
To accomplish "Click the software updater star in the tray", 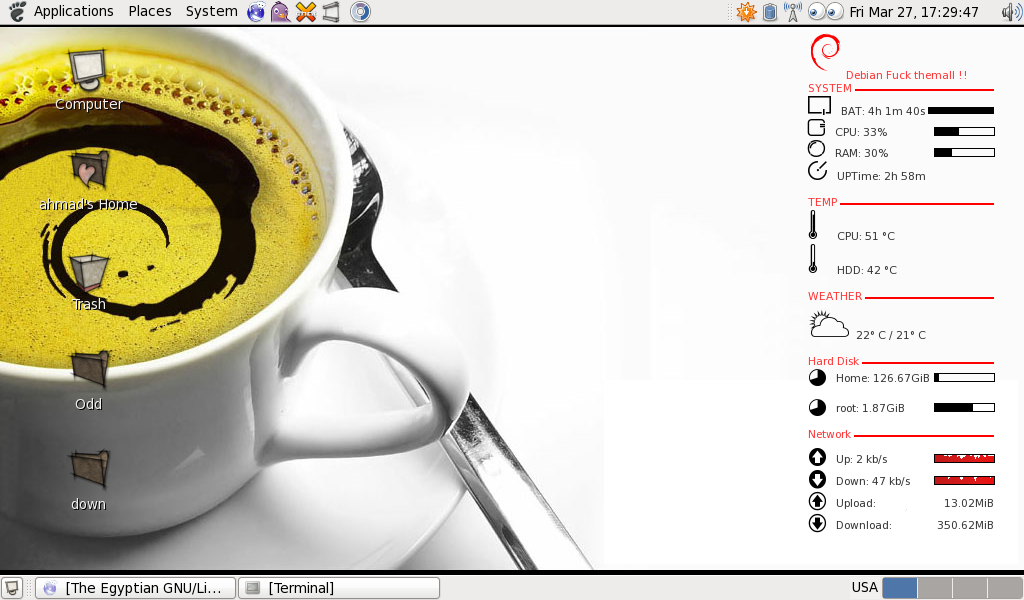I will coord(745,12).
